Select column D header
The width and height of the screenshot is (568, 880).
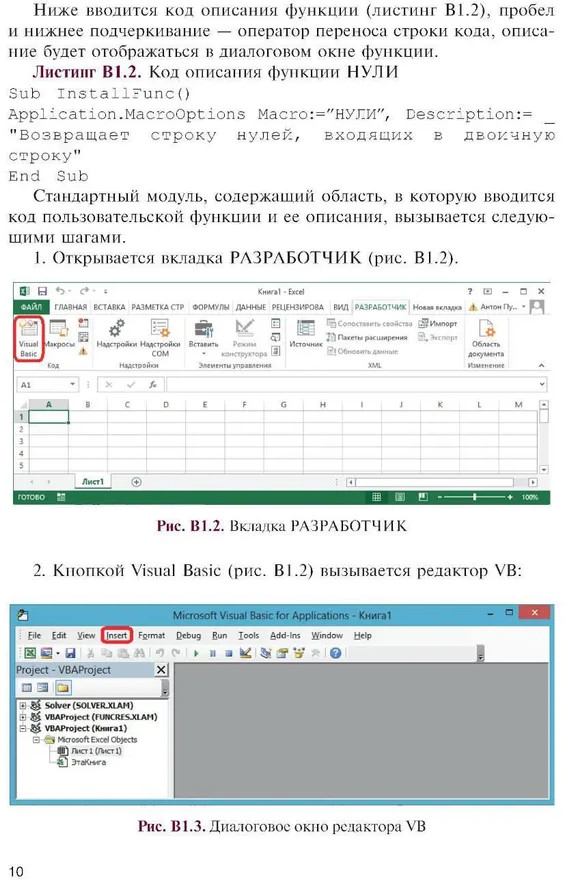tap(166, 404)
